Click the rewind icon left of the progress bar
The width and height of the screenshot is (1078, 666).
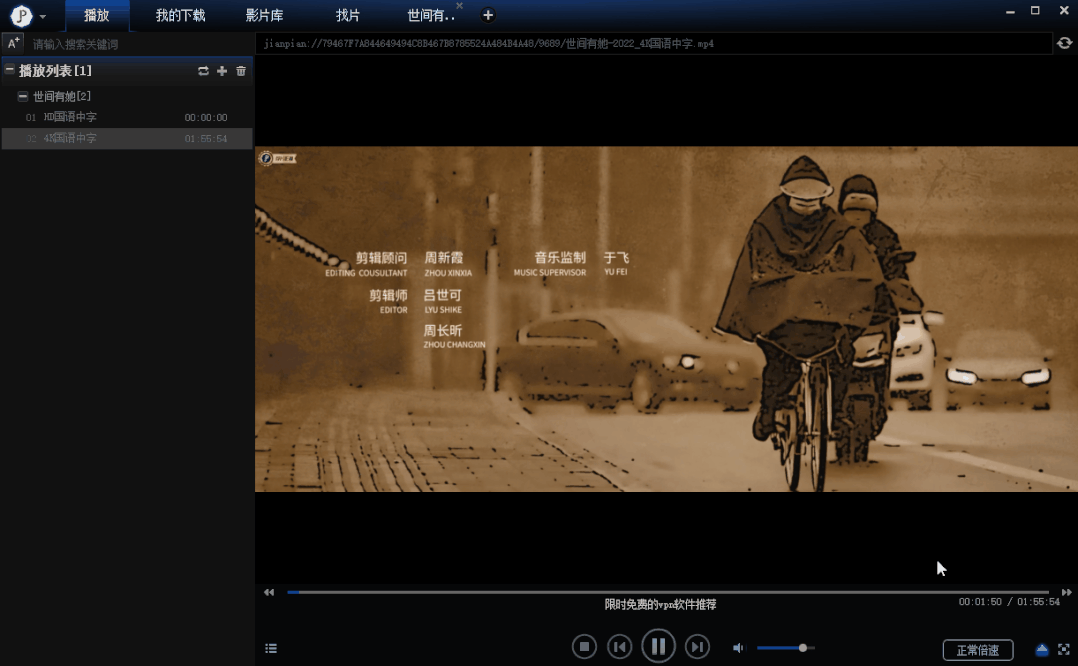point(269,592)
